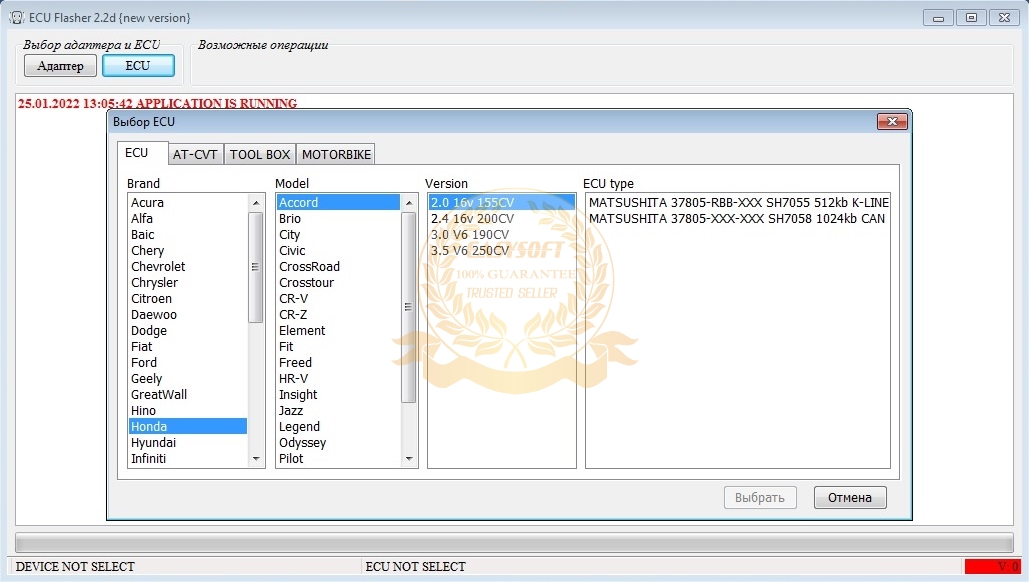The image size is (1029, 582).
Task: Click the Выбрать button
Action: click(760, 497)
